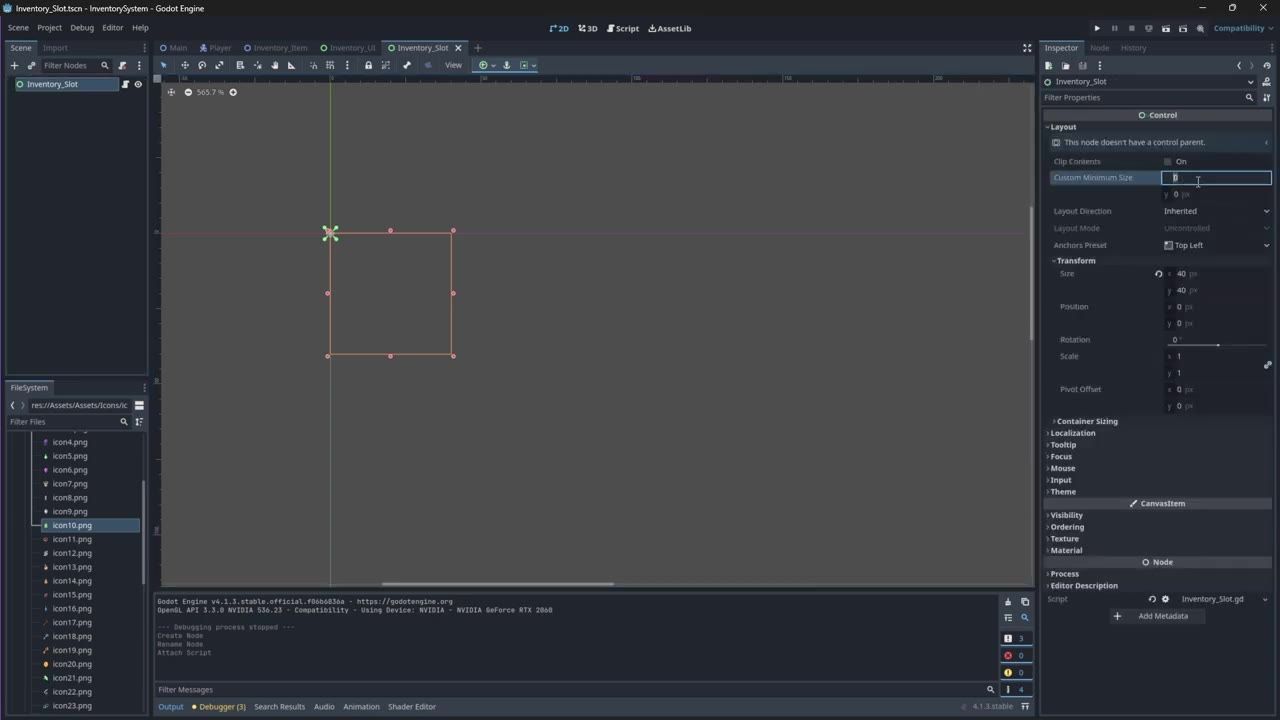Open the Compatibility renderer dropdown
The width and height of the screenshot is (1280, 720).
pyautogui.click(x=1241, y=28)
